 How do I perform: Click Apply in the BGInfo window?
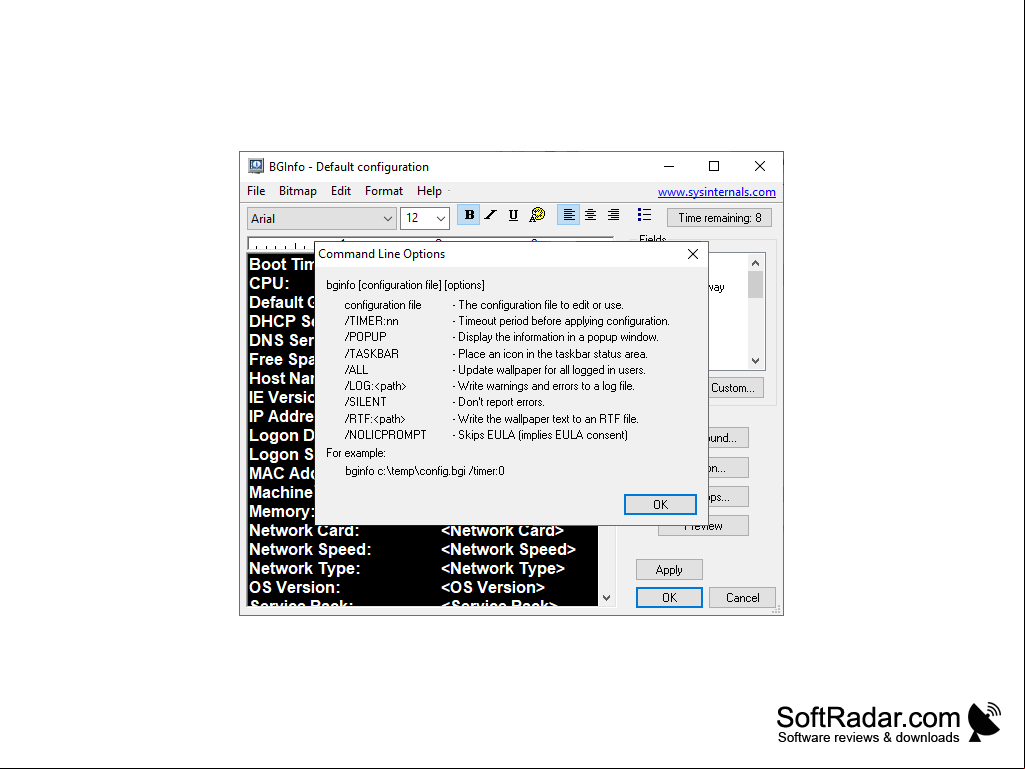[669, 570]
